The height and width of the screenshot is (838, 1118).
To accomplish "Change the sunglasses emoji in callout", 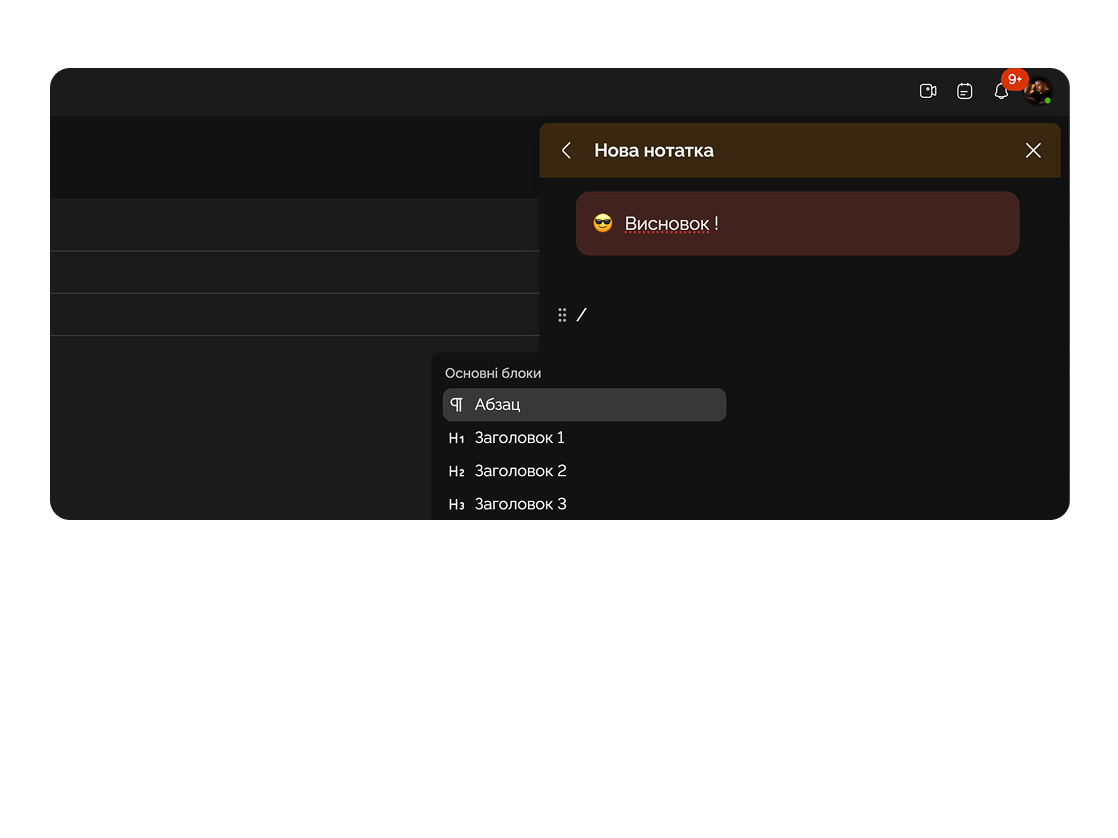I will 602,223.
